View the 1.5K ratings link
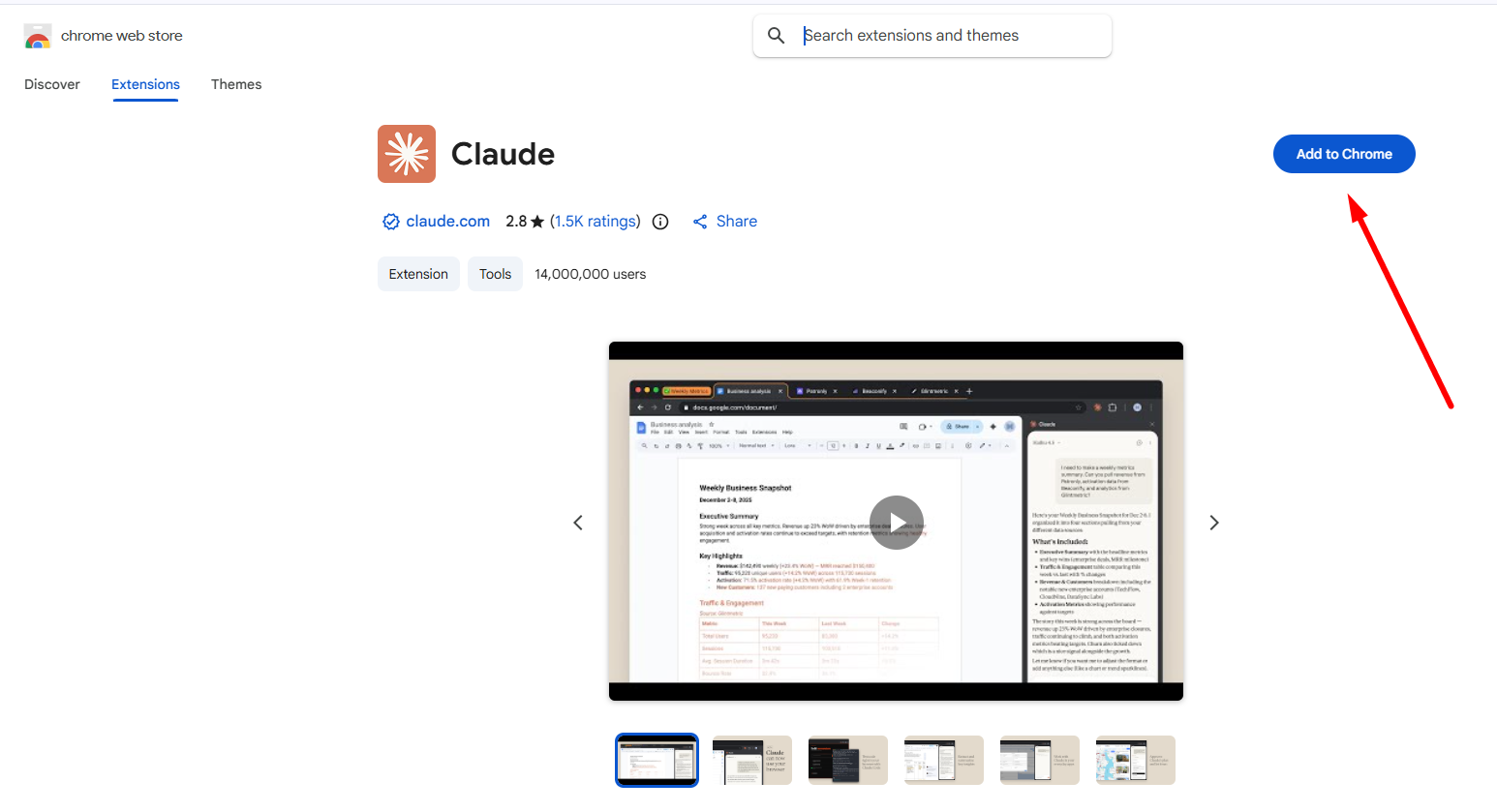This screenshot has width=1497, height=812. click(x=596, y=222)
